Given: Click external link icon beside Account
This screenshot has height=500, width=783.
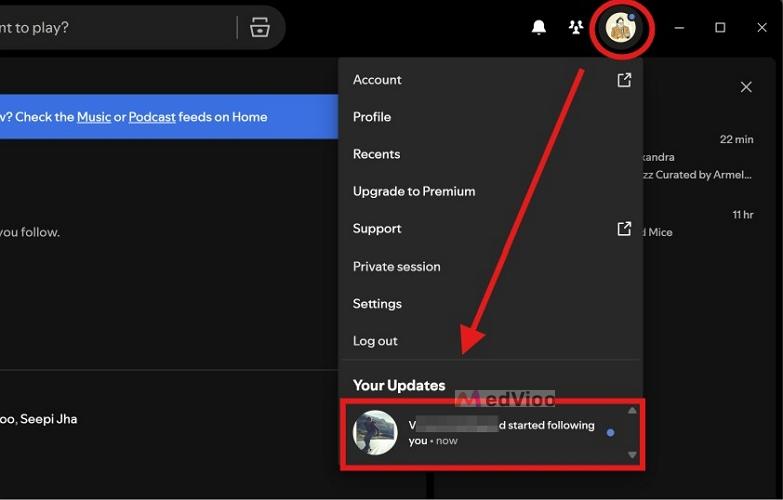Looking at the screenshot, I should click(624, 80).
